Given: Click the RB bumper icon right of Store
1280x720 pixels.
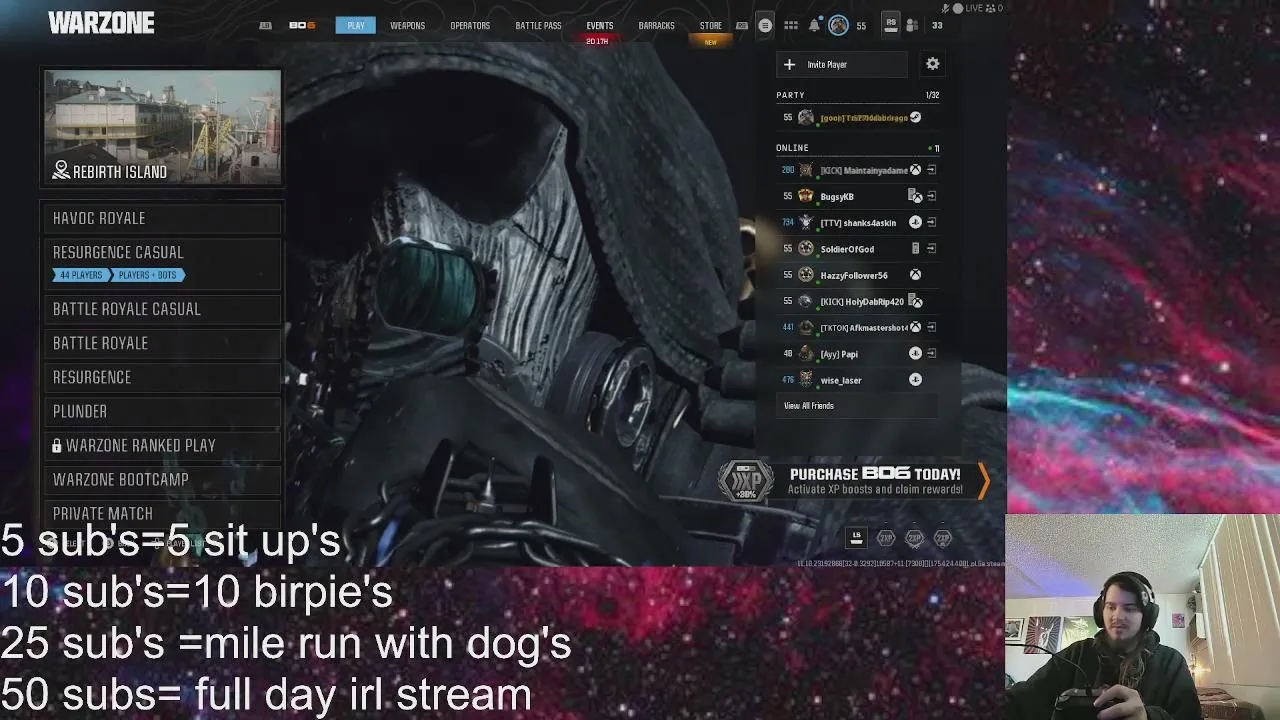Looking at the screenshot, I should [741, 26].
